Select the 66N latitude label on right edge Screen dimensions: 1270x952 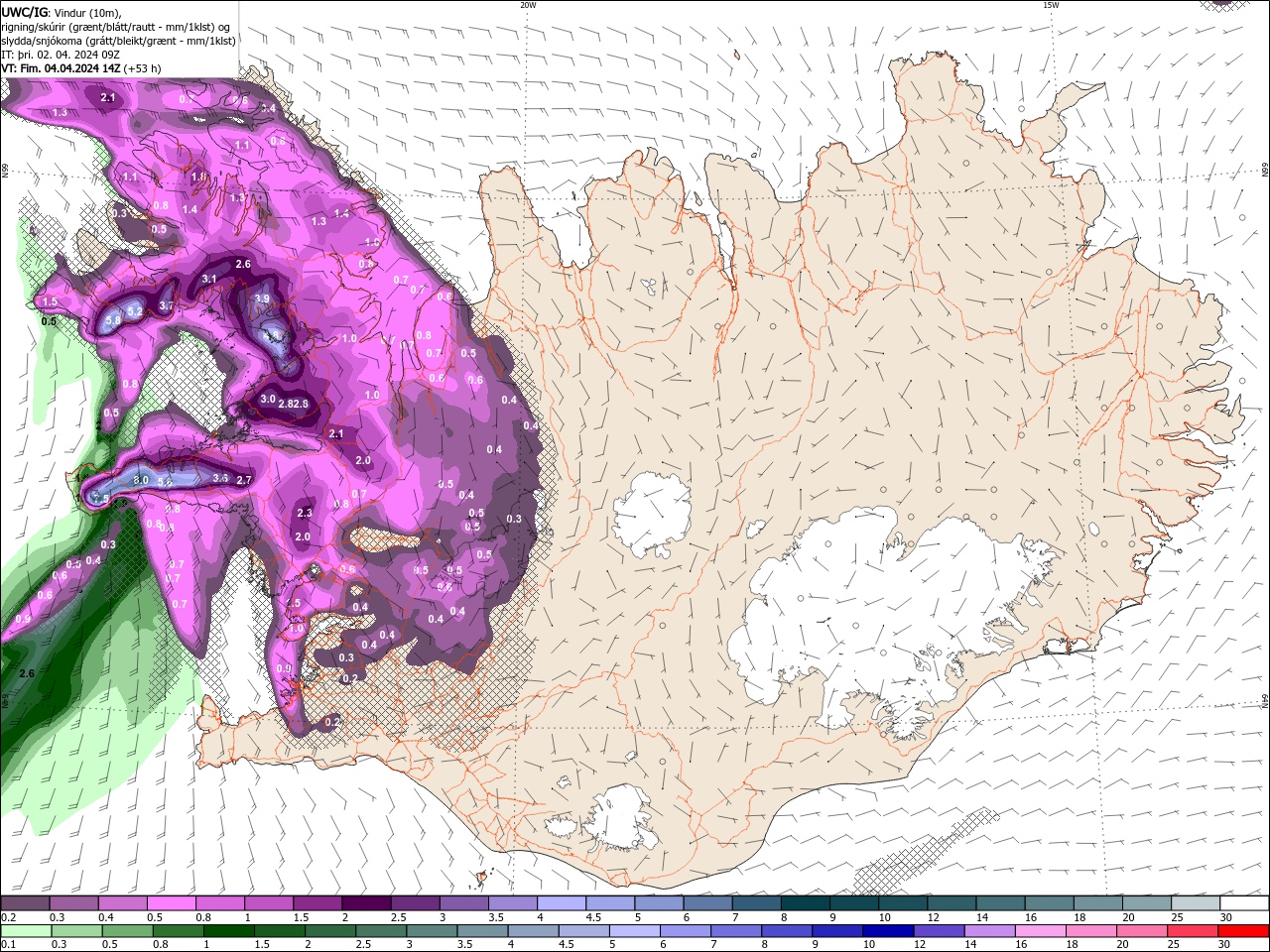1265,170
